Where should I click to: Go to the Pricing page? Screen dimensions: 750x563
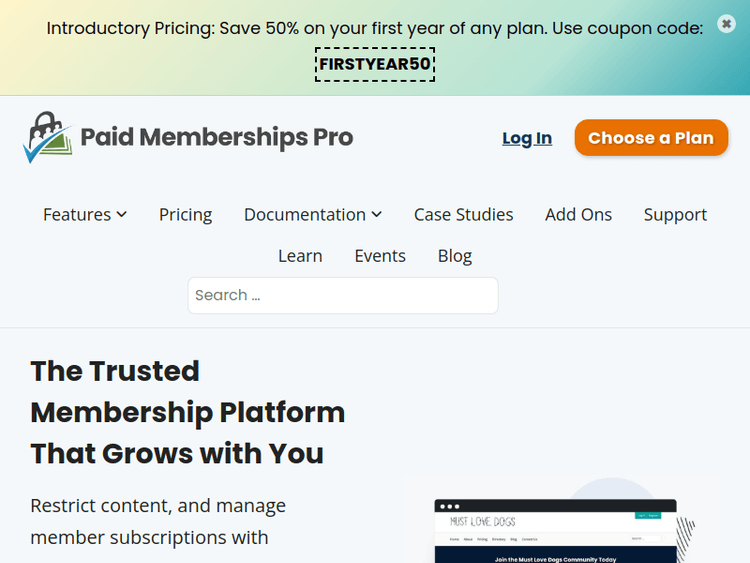point(185,214)
